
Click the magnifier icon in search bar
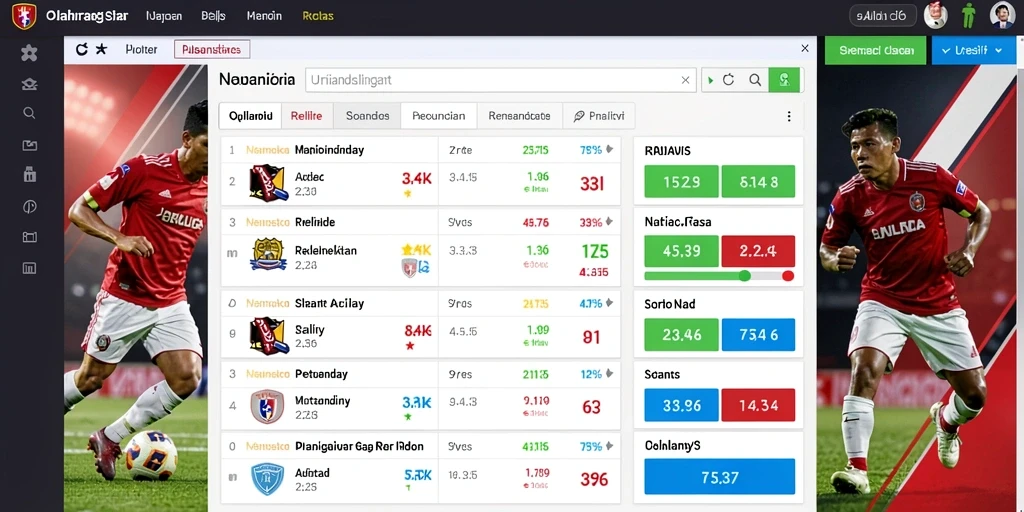pos(755,80)
